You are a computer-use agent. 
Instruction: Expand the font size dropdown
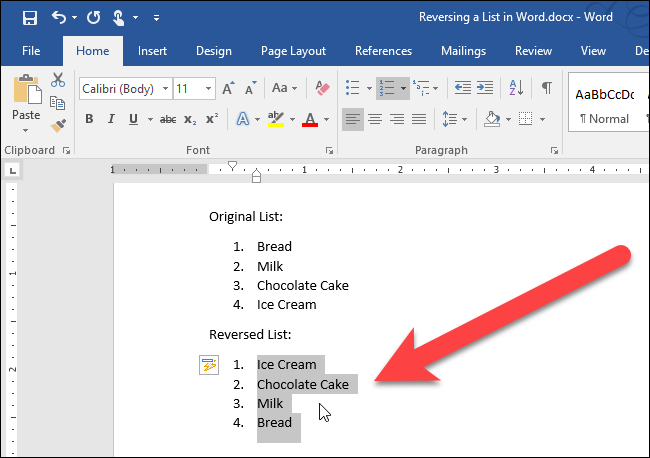click(210, 89)
